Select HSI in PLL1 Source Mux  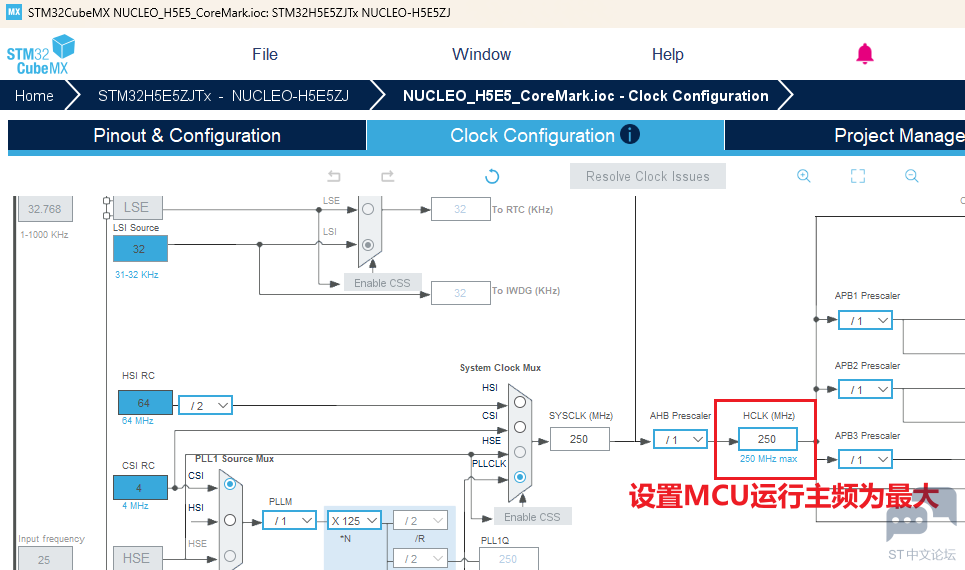tap(230, 520)
